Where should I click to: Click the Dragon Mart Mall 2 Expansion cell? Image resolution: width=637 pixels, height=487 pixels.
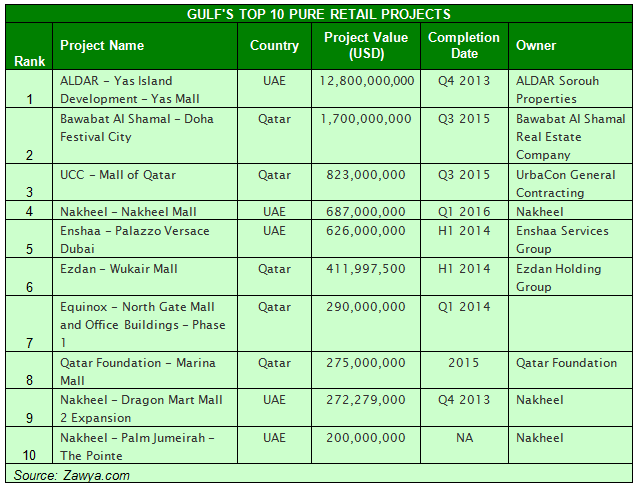click(x=138, y=409)
